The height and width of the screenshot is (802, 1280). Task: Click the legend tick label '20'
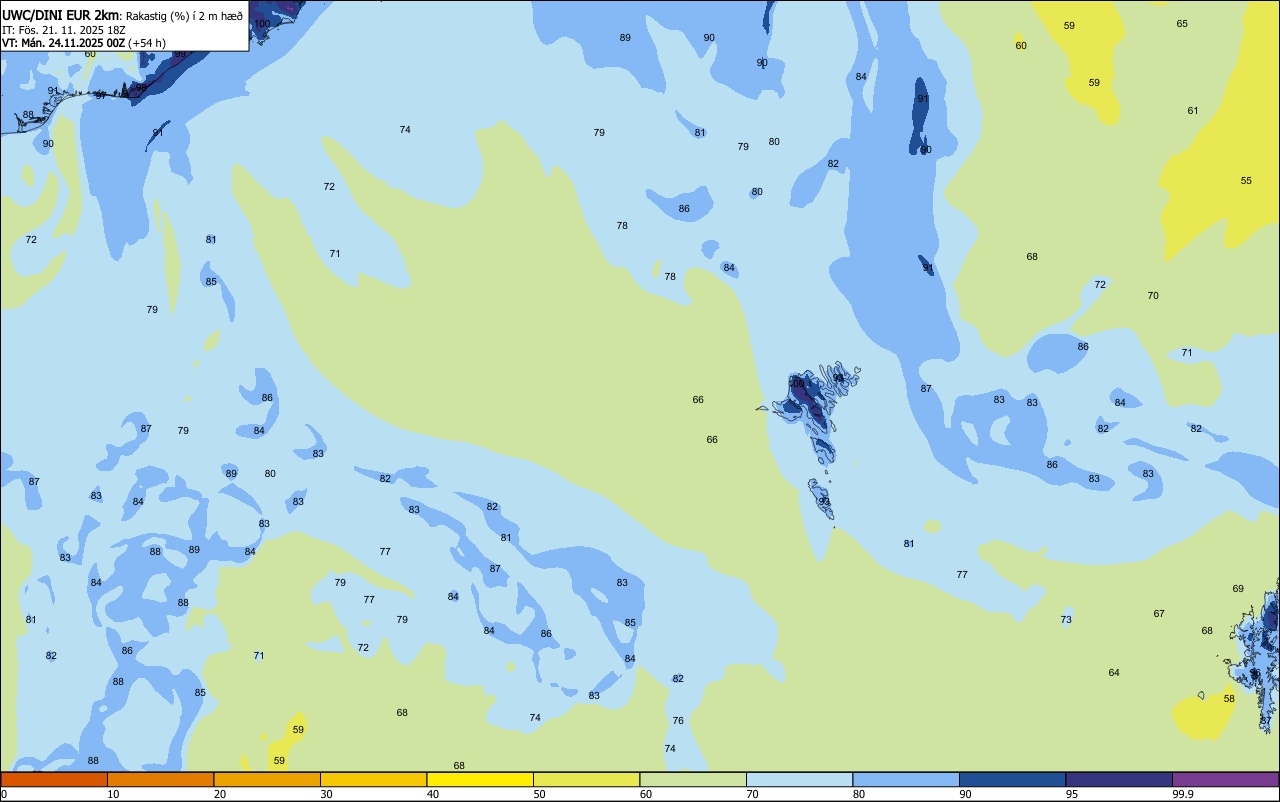220,794
